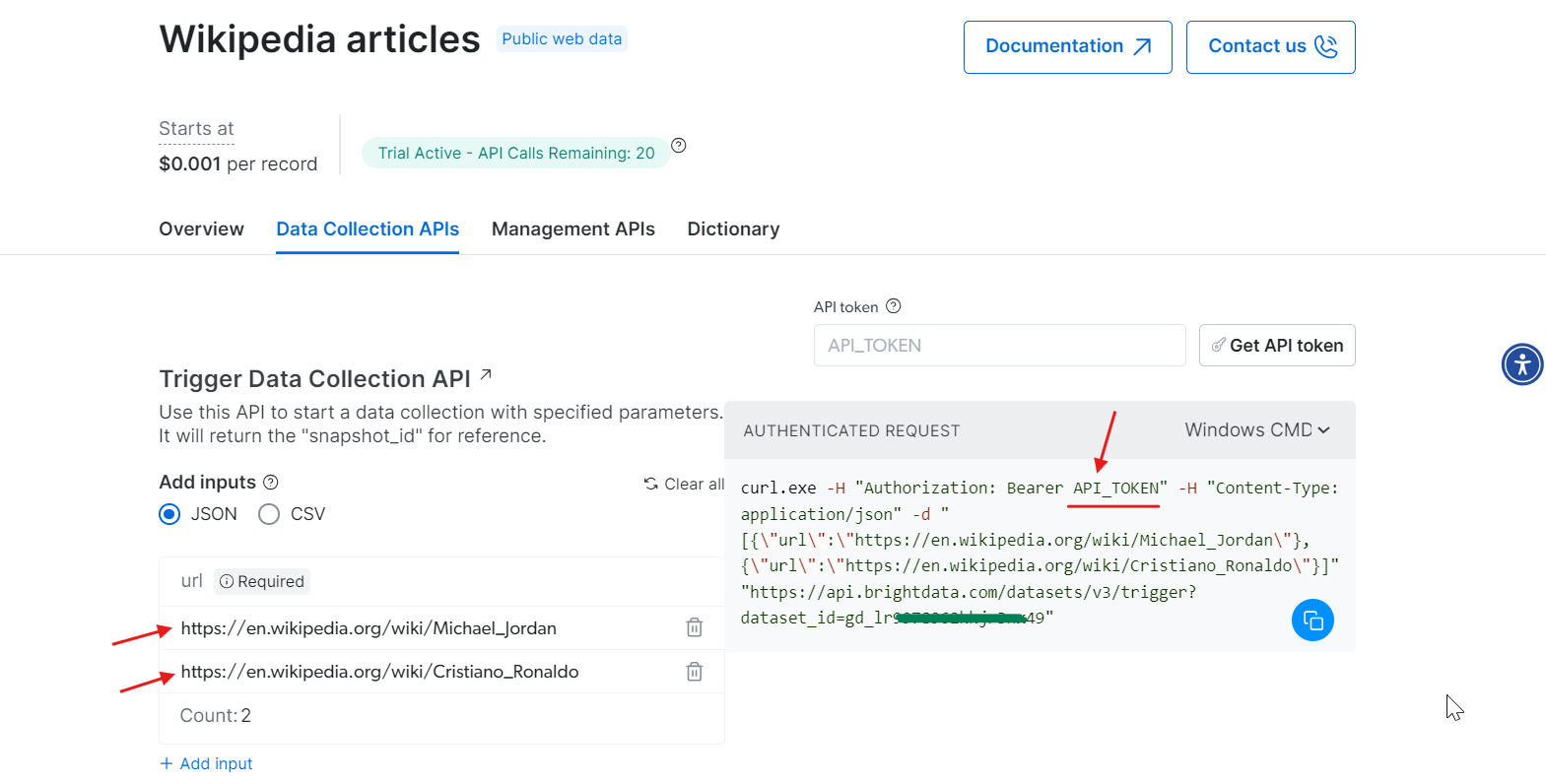Switch to the Overview tab
1546x784 pixels.
(202, 229)
